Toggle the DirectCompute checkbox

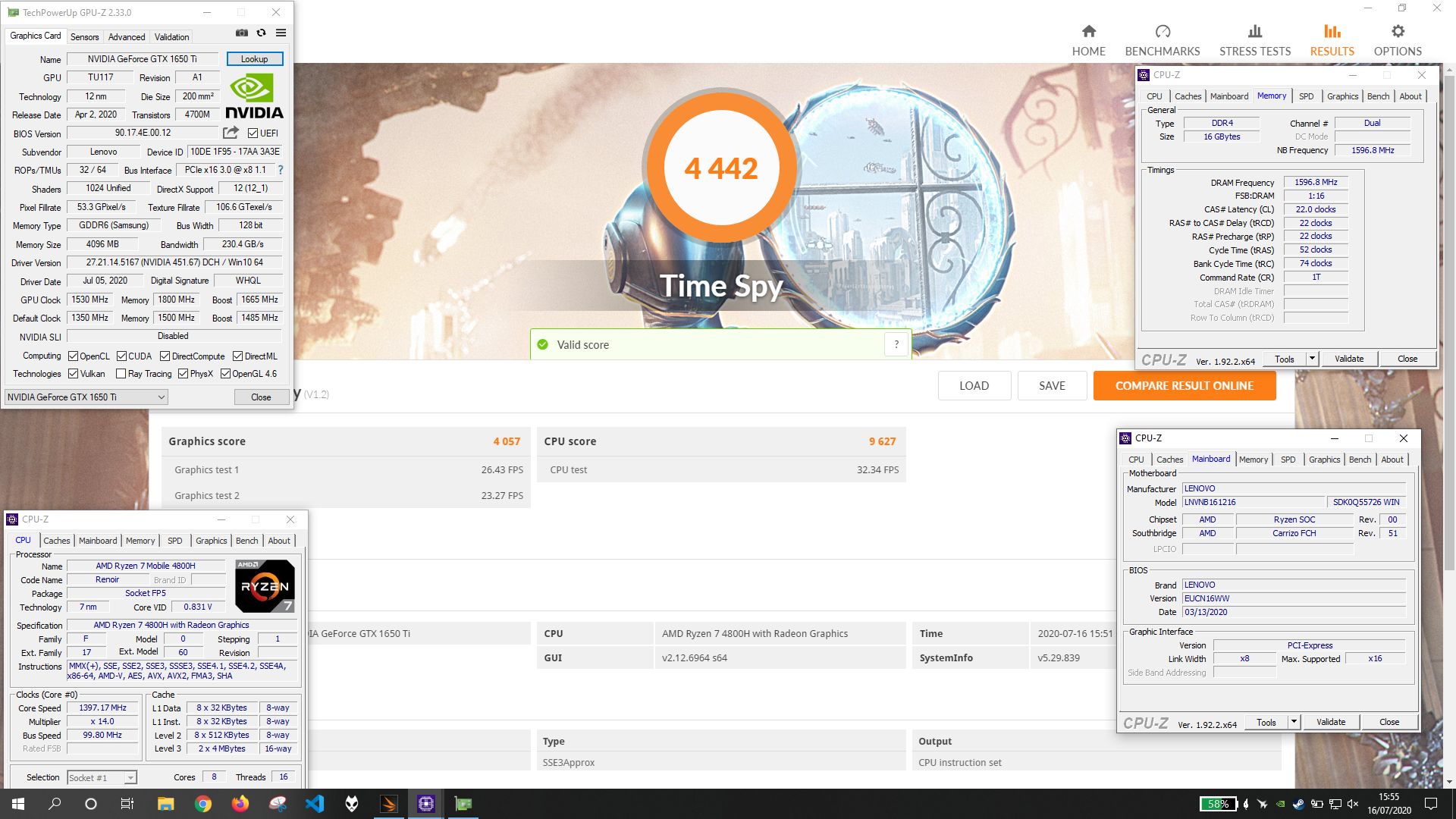(x=165, y=356)
